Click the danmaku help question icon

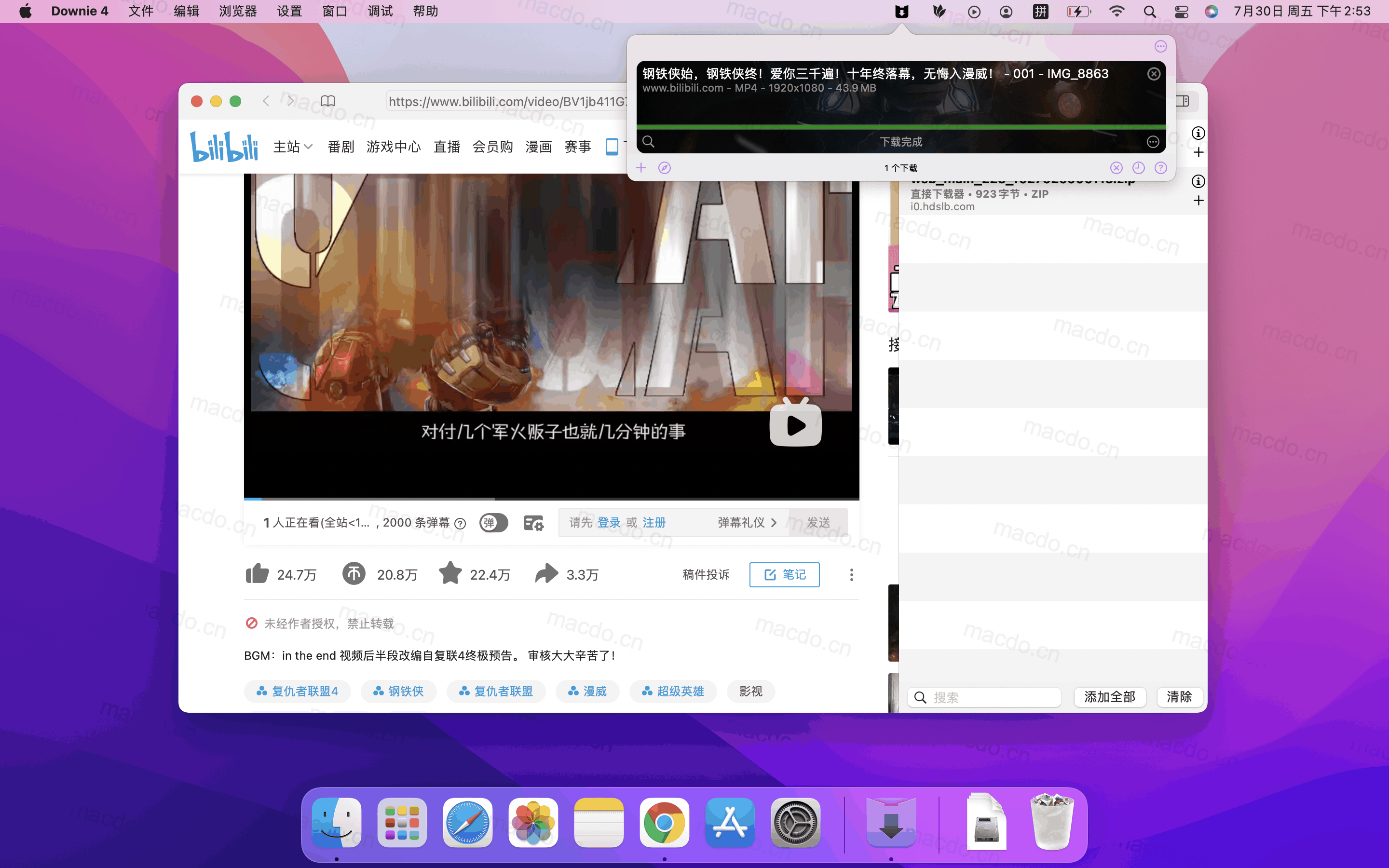(460, 523)
